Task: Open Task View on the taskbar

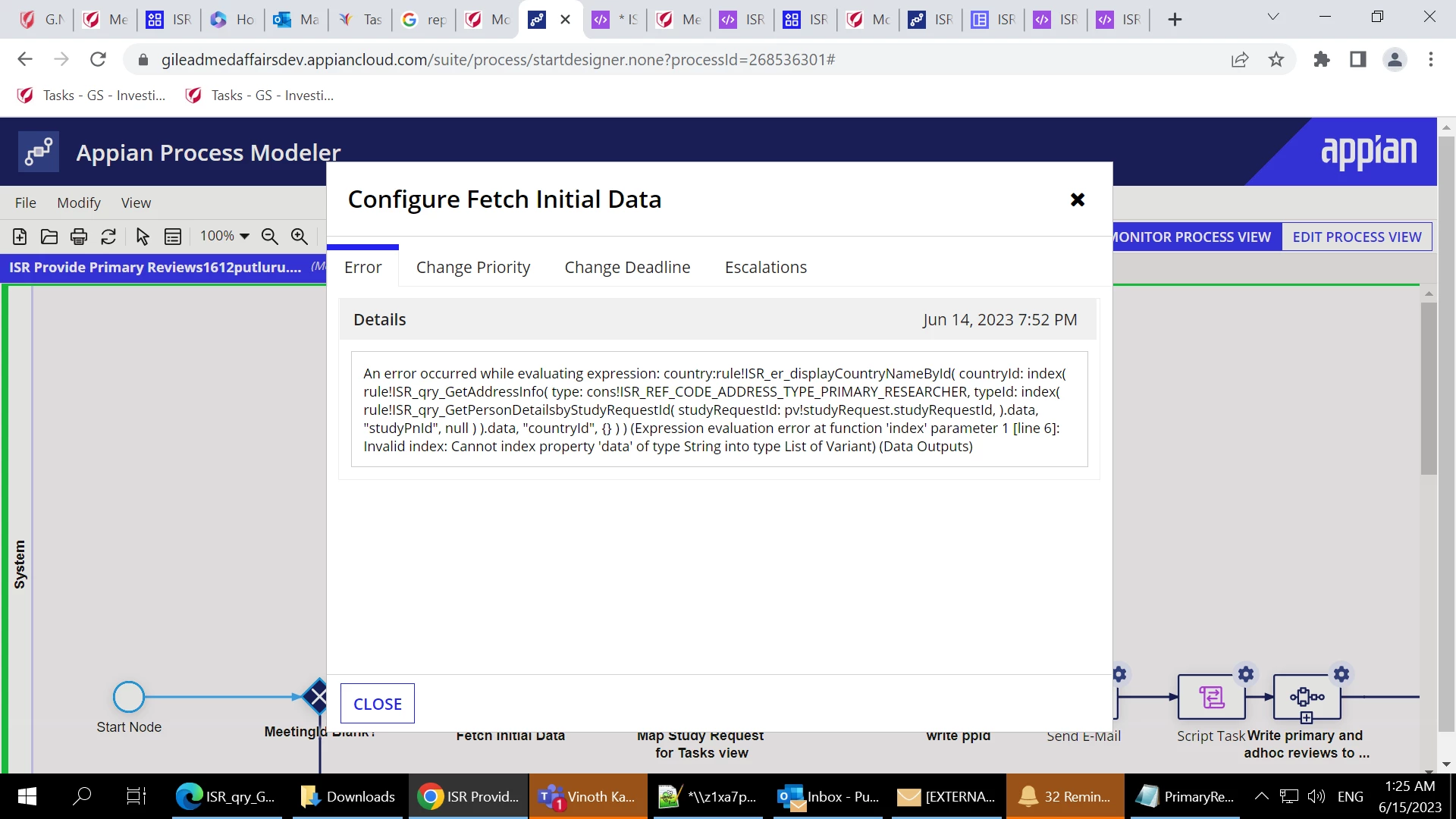Action: tap(136, 796)
